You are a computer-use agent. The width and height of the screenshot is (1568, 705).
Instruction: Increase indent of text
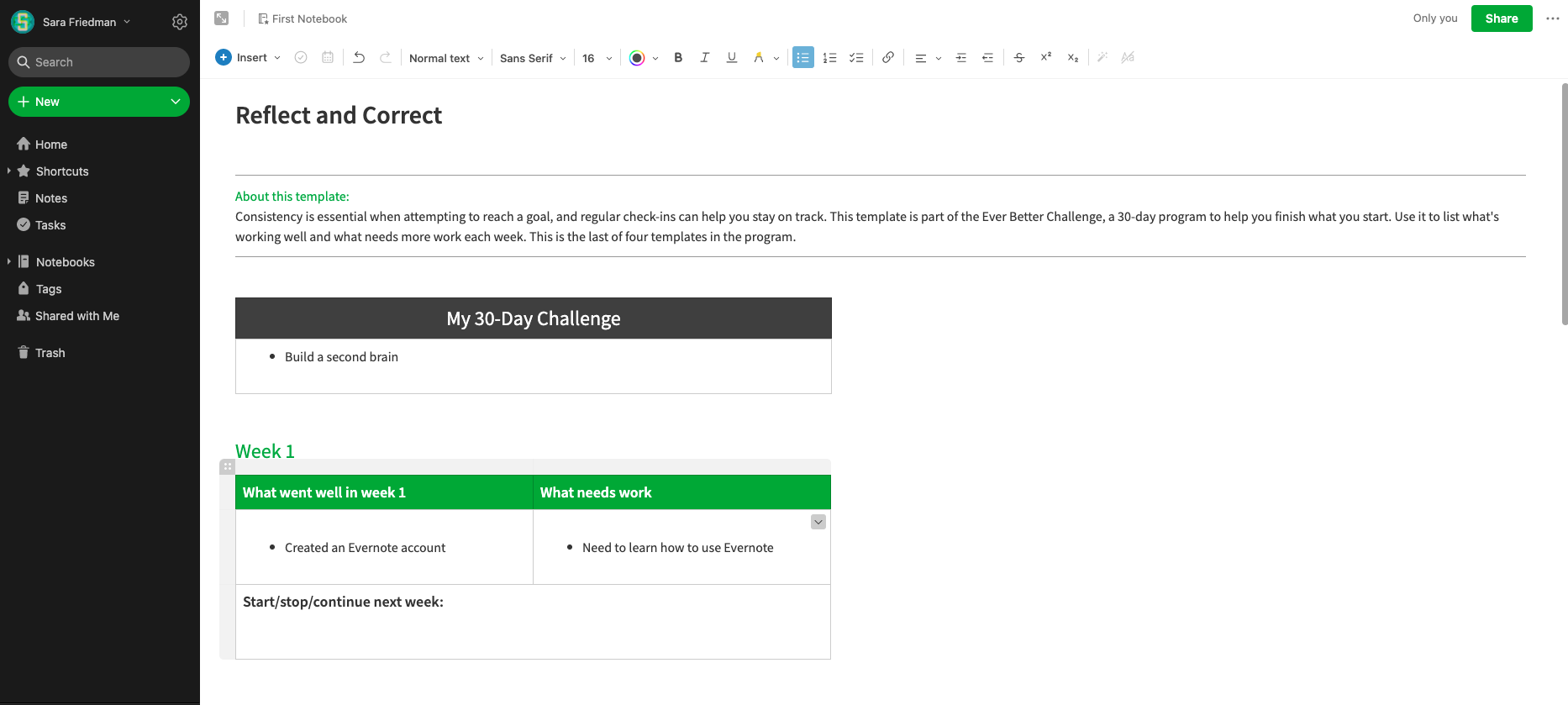[x=961, y=57]
